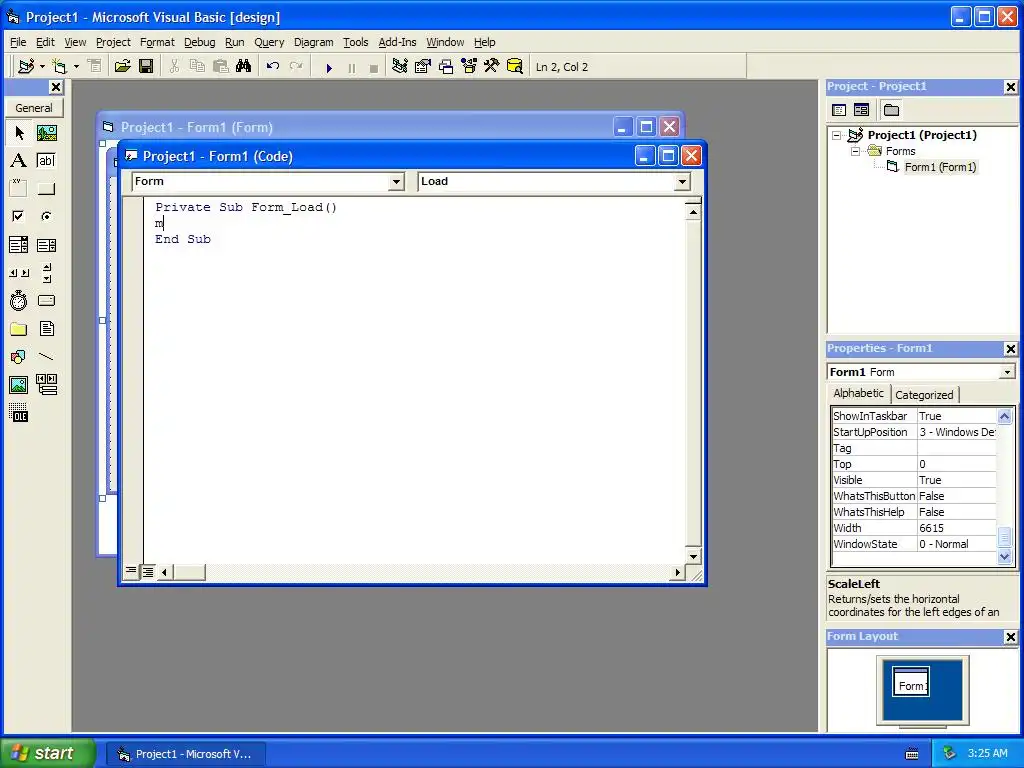Select the General toolbox tab
Screen dimensions: 1024x768
pos(34,108)
